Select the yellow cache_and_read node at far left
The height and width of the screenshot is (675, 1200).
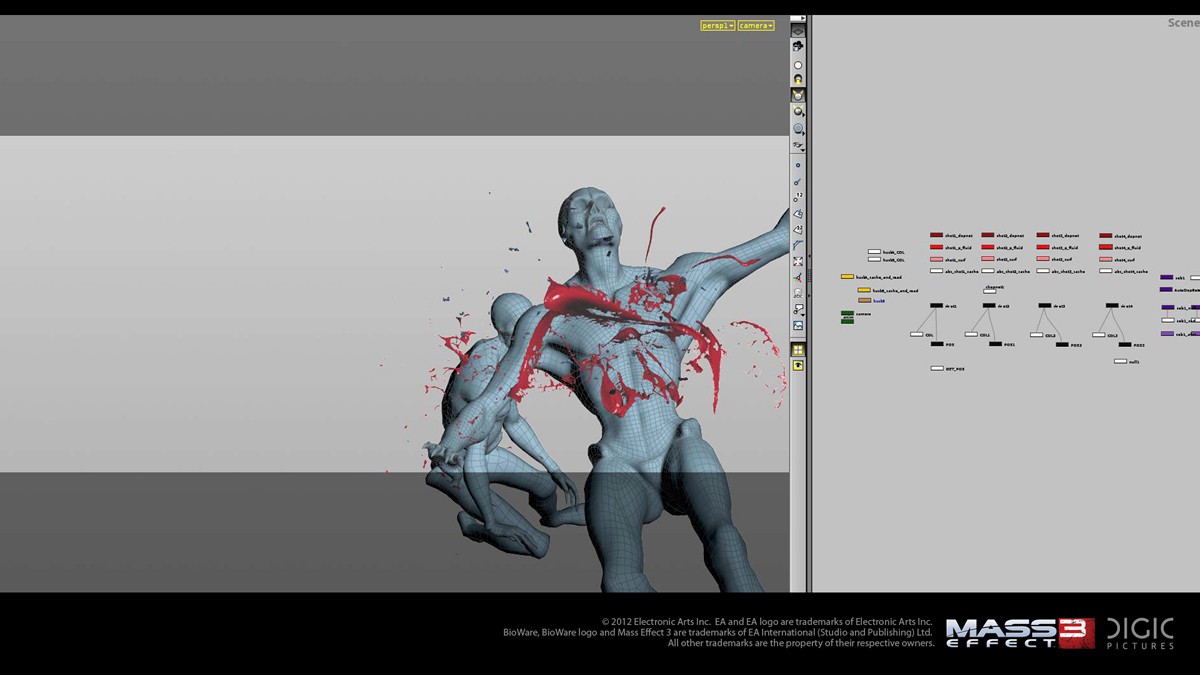[847, 277]
